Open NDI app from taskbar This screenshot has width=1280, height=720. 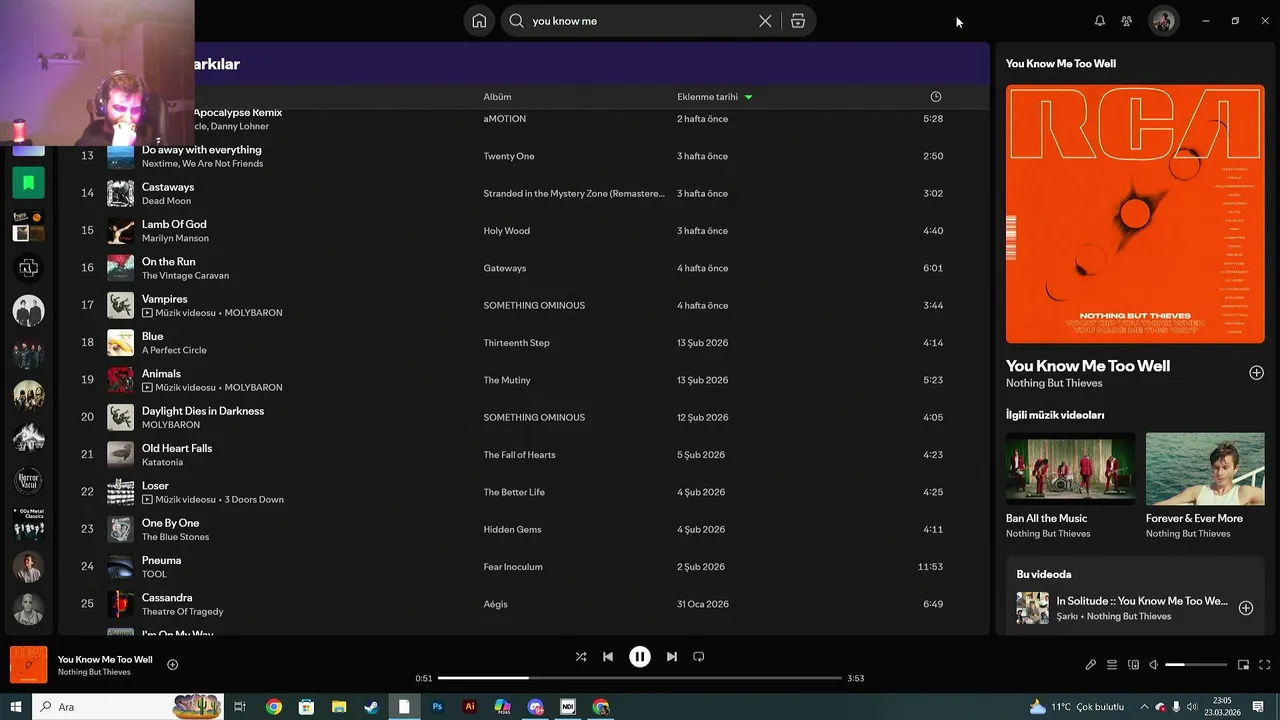[x=568, y=707]
